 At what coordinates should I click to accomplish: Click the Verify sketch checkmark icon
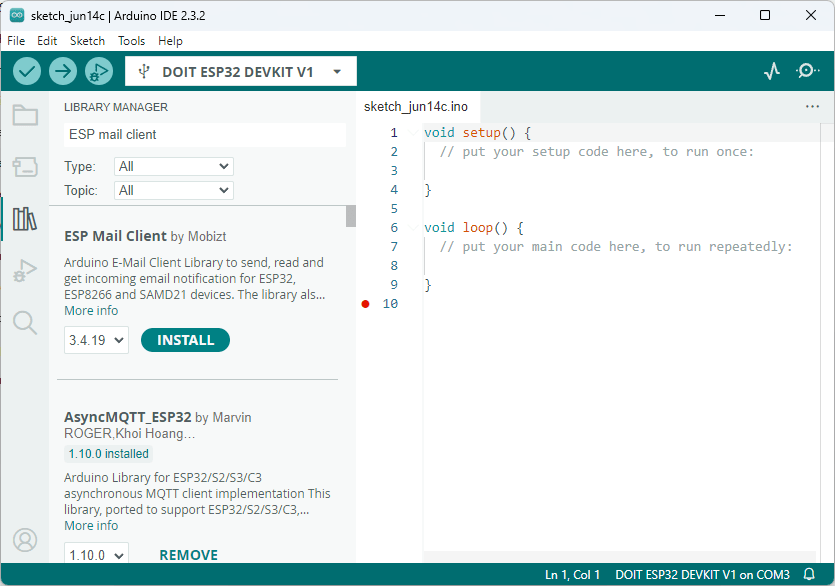(x=27, y=71)
